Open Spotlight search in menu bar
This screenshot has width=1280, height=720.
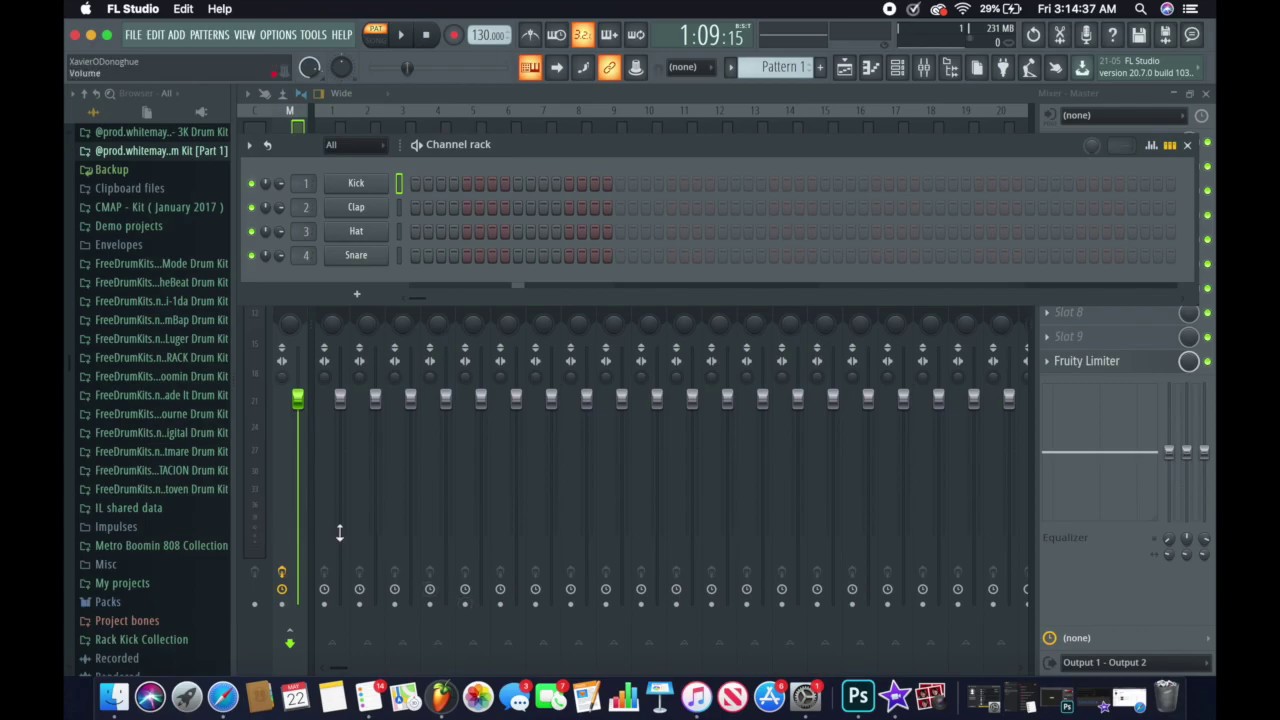(x=1141, y=9)
